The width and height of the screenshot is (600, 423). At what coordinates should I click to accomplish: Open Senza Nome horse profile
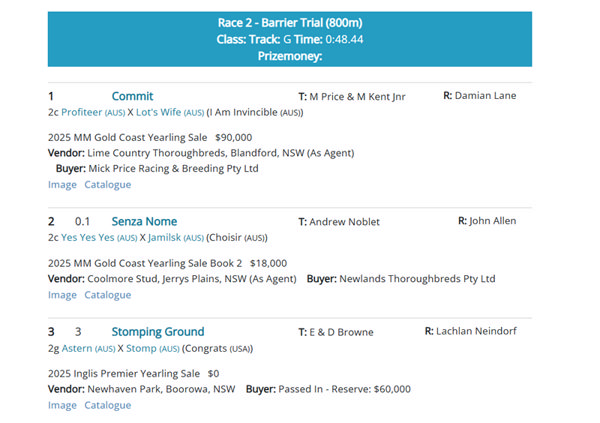point(144,221)
